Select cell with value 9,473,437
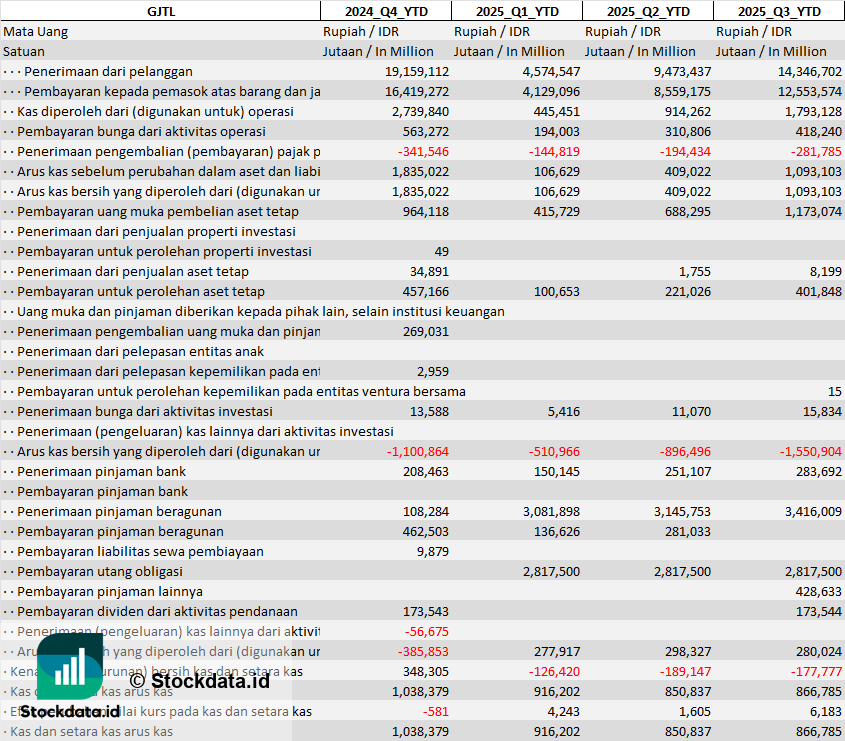845x741 pixels. [682, 72]
